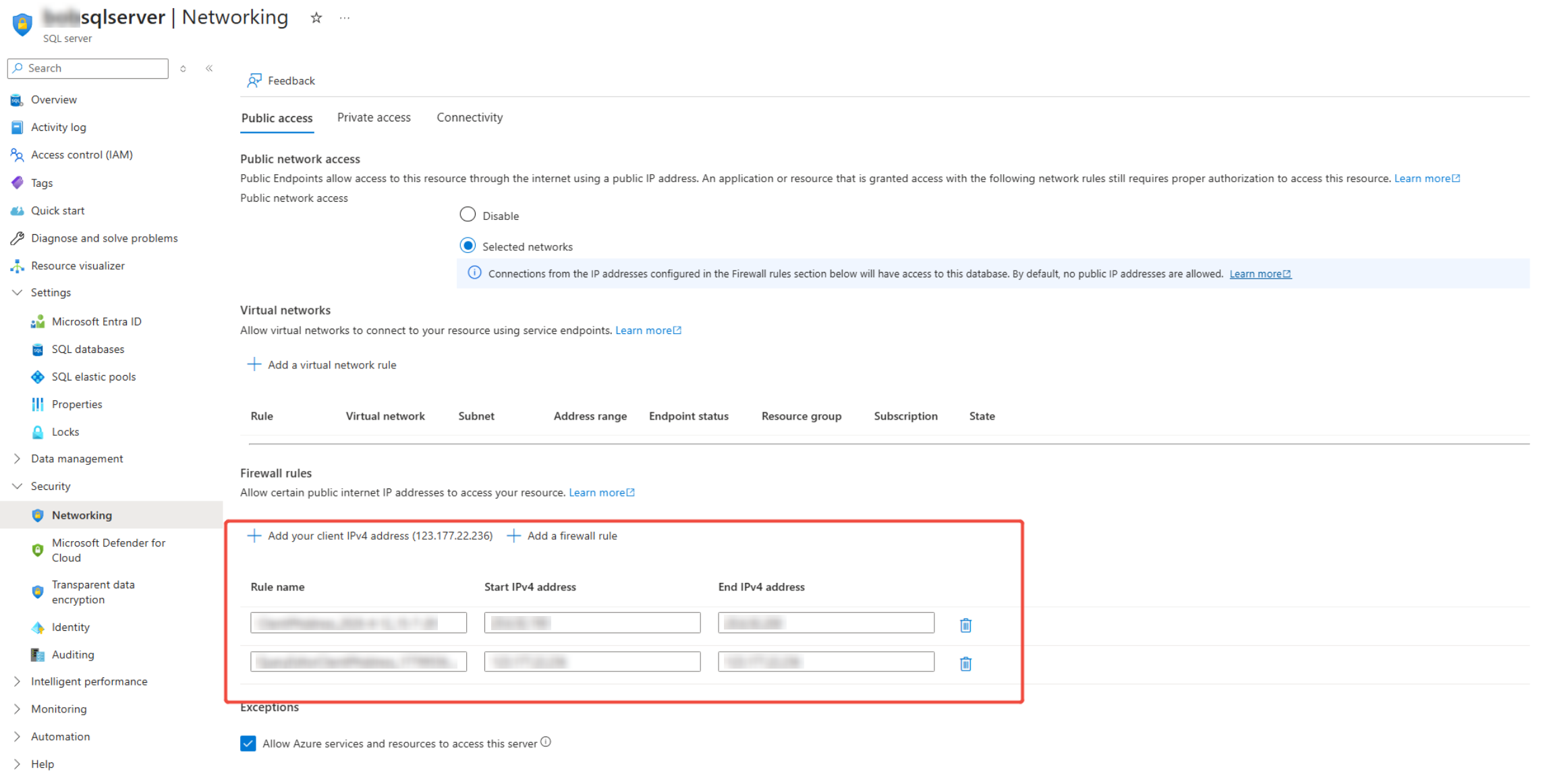Expand the Help section
1541x784 pixels.
18,765
